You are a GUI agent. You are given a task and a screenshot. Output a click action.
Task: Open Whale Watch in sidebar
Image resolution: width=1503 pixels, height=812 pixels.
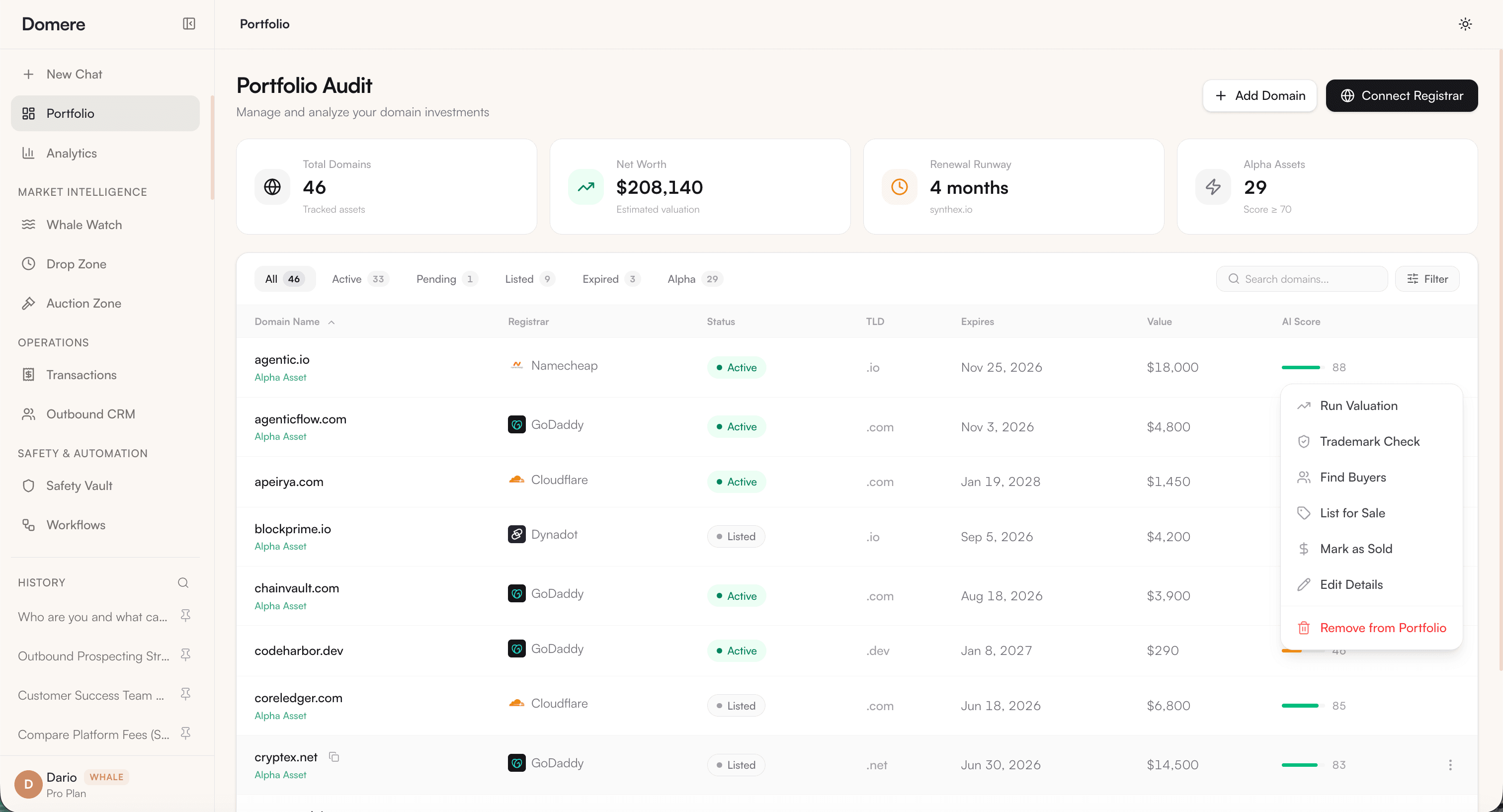tap(84, 225)
